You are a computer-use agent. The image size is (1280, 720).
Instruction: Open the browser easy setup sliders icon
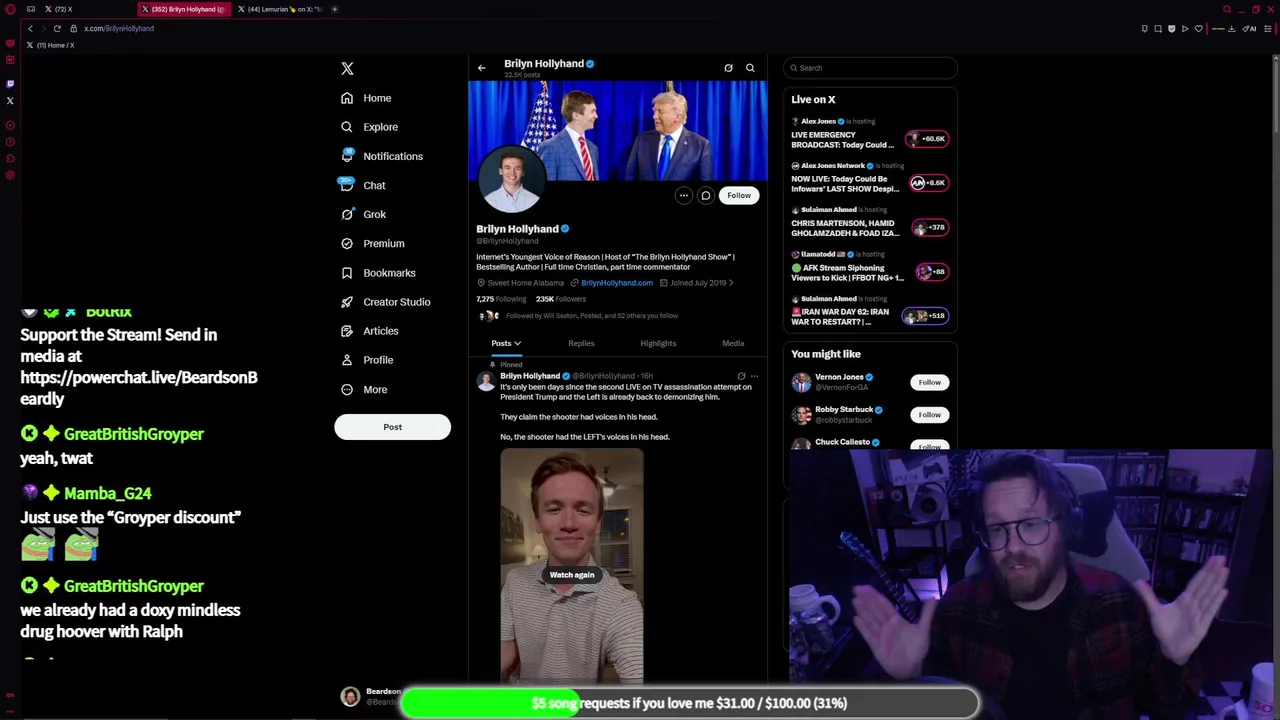1268,28
